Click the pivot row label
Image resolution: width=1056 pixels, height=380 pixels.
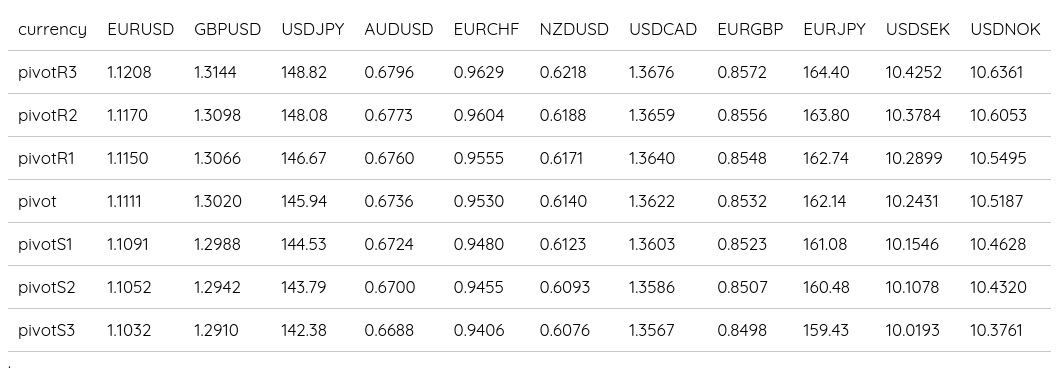pos(37,201)
